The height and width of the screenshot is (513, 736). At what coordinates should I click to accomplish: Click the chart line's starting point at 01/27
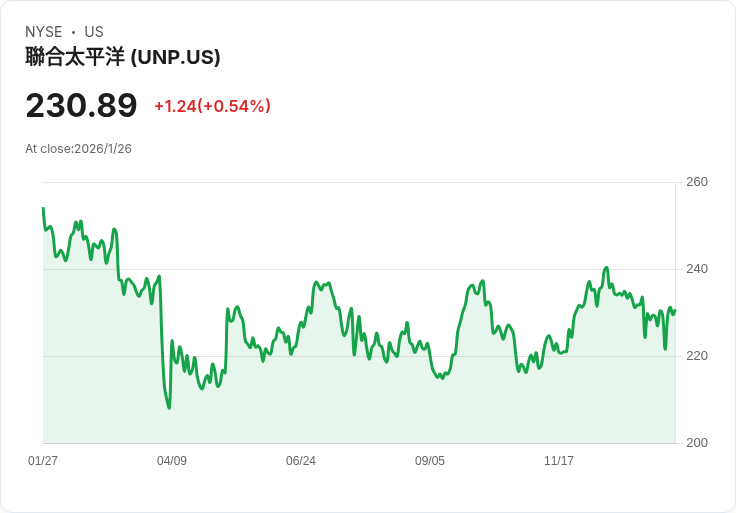tap(43, 209)
